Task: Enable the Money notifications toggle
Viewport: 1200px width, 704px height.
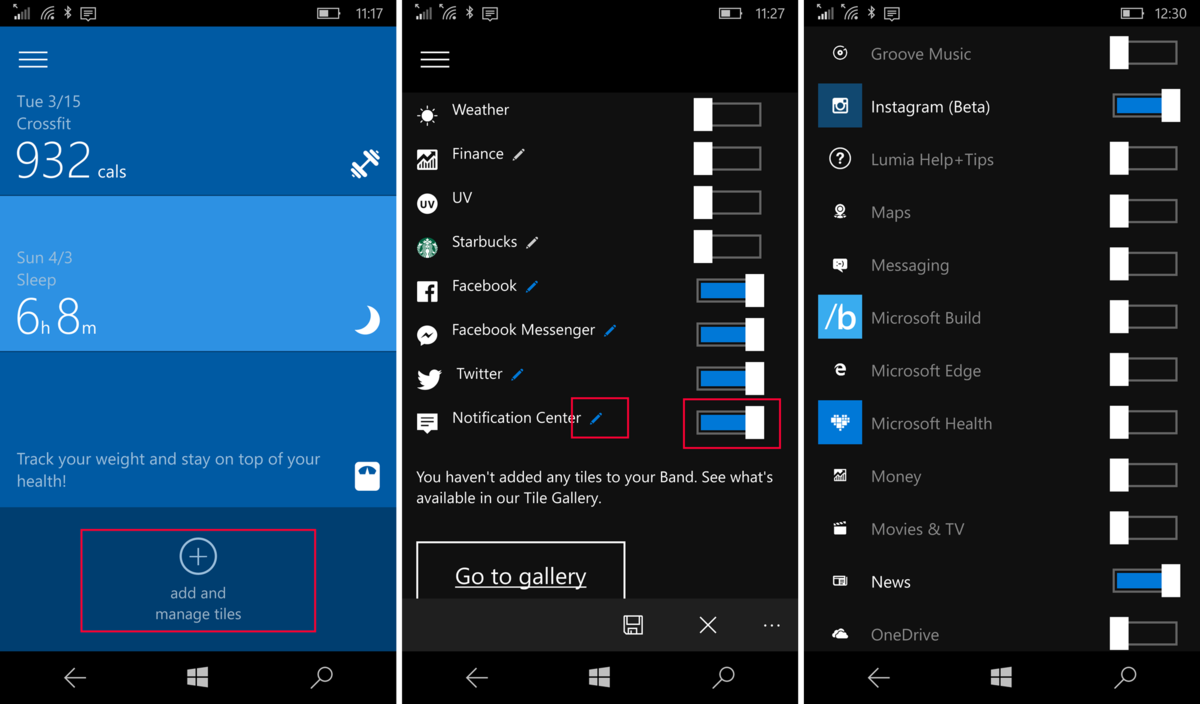Action: click(x=1143, y=475)
